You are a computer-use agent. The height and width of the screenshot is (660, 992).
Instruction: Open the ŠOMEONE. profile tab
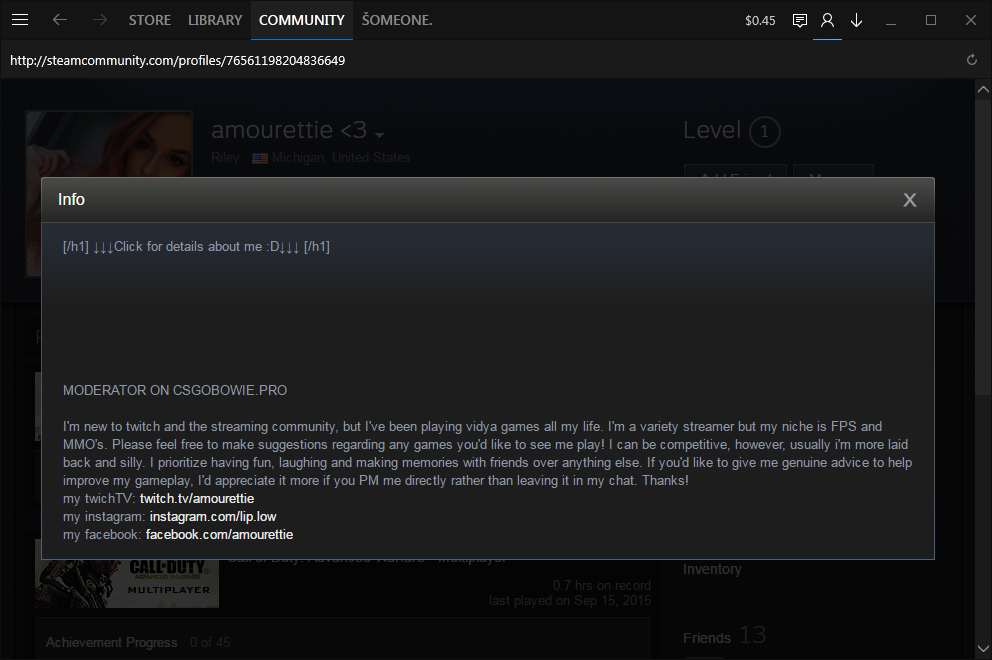click(x=397, y=20)
